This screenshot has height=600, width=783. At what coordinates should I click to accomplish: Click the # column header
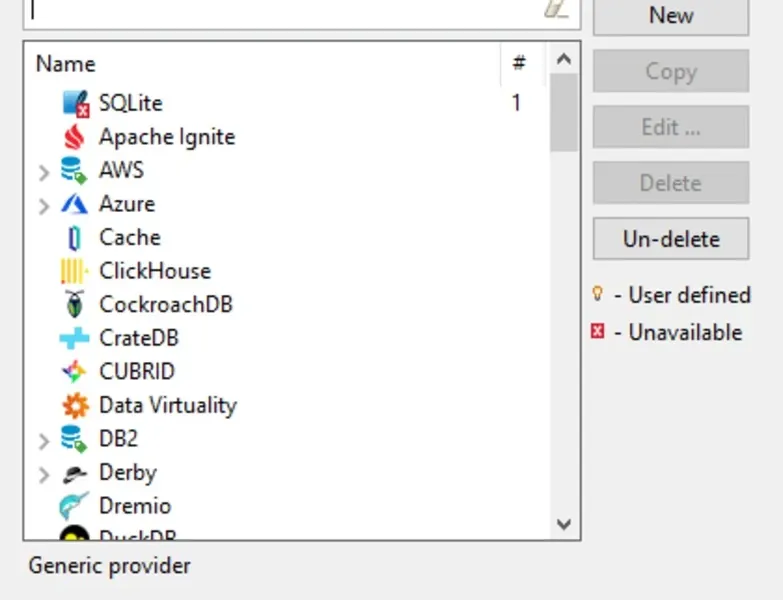pos(519,64)
